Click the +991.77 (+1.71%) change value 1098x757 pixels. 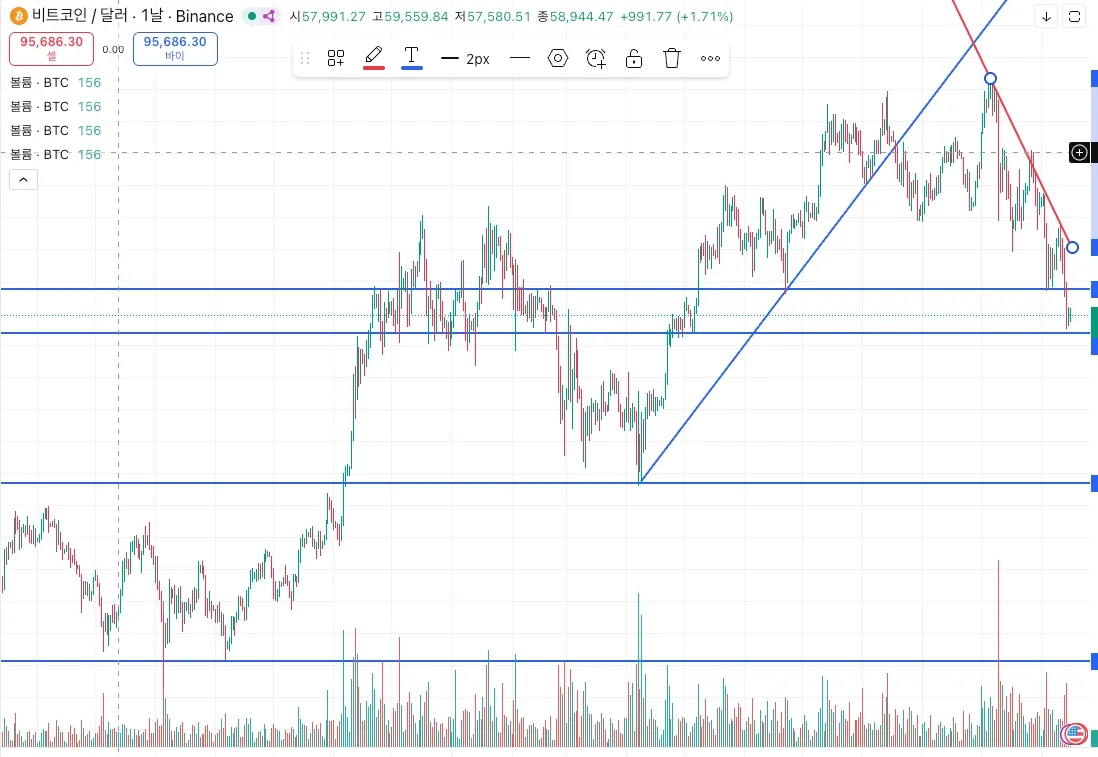tap(676, 16)
